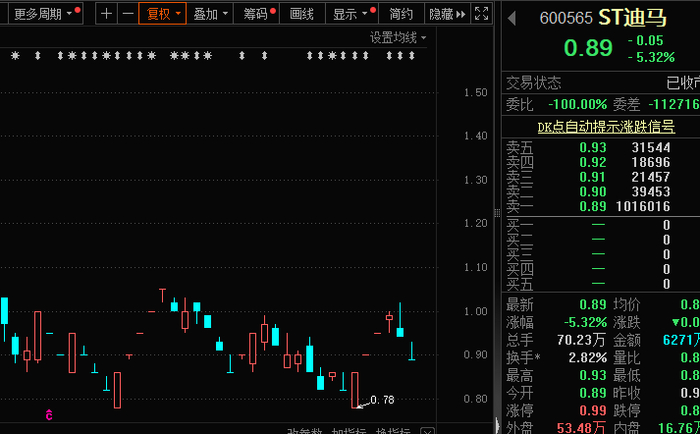
Task: Open 设置均线 moving average settings dropdown
Action: [398, 38]
